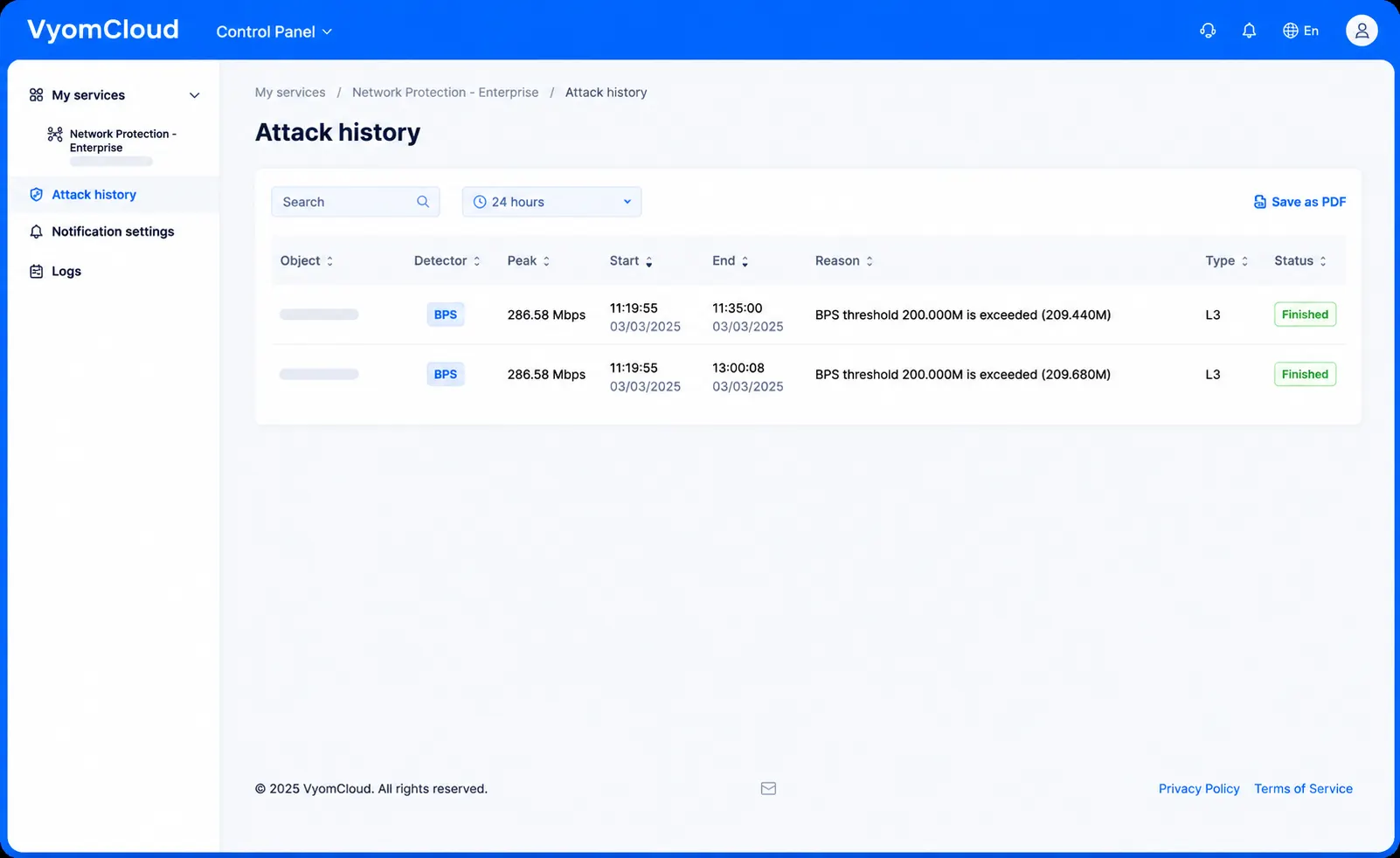Open the Control Panel dropdown
Image resolution: width=1400 pixels, height=858 pixels.
[274, 31]
